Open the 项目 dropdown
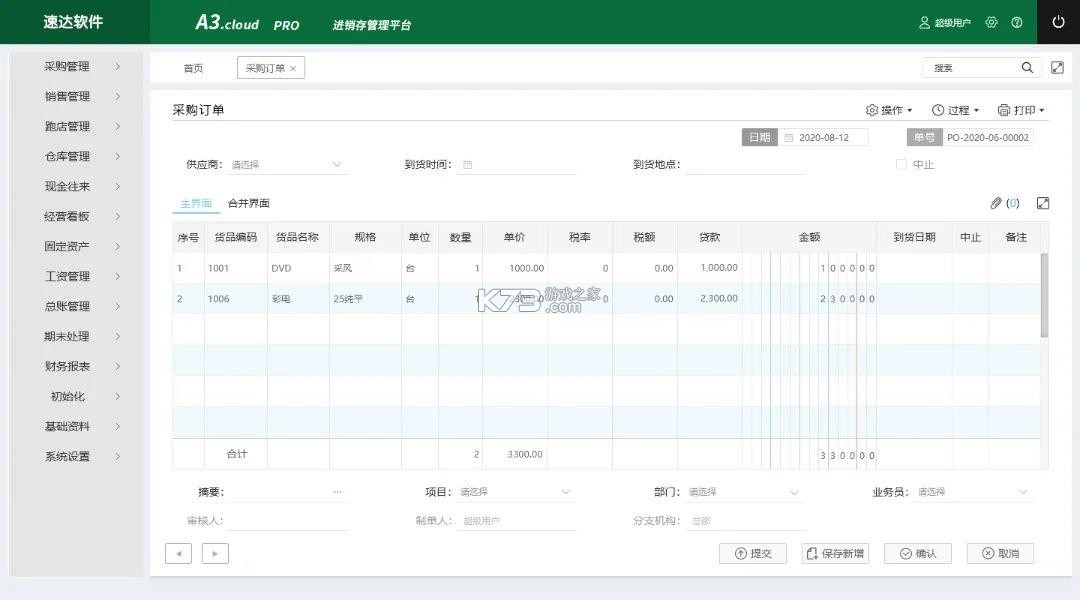The height and width of the screenshot is (600, 1080). 515,492
